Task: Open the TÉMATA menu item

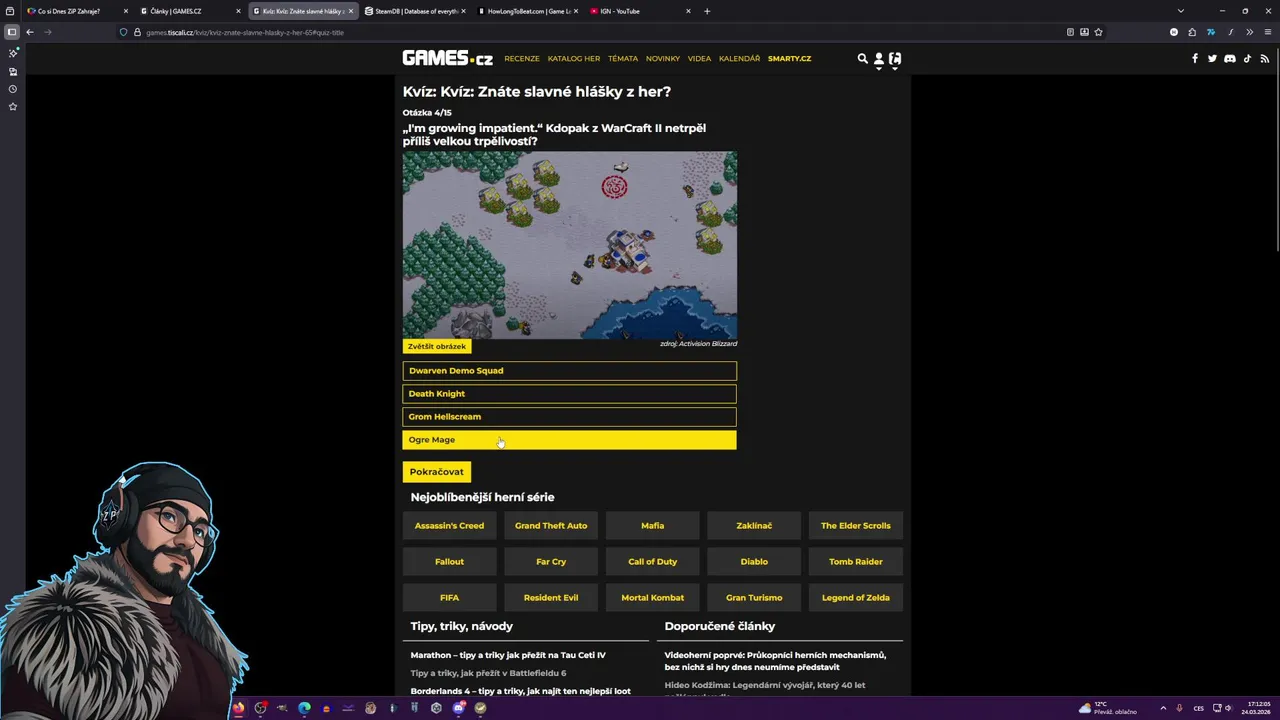Action: (x=623, y=59)
